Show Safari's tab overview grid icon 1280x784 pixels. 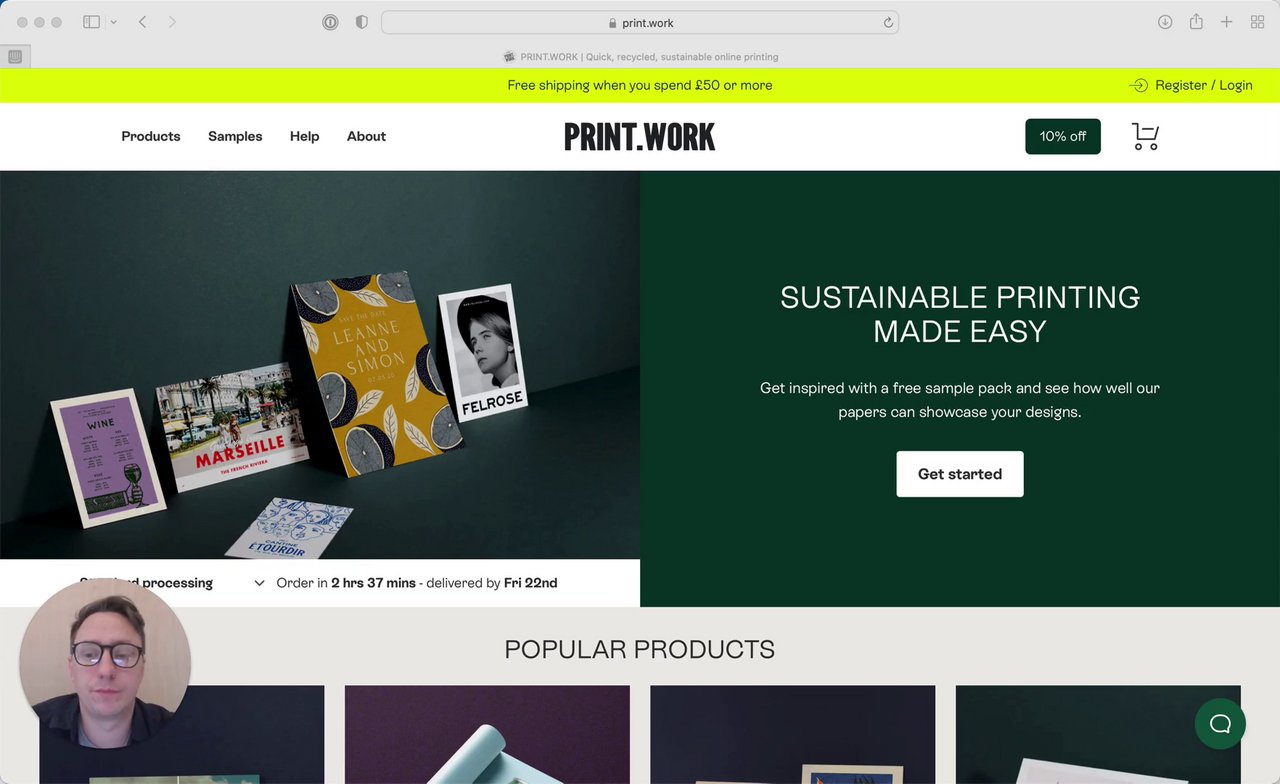point(1258,22)
